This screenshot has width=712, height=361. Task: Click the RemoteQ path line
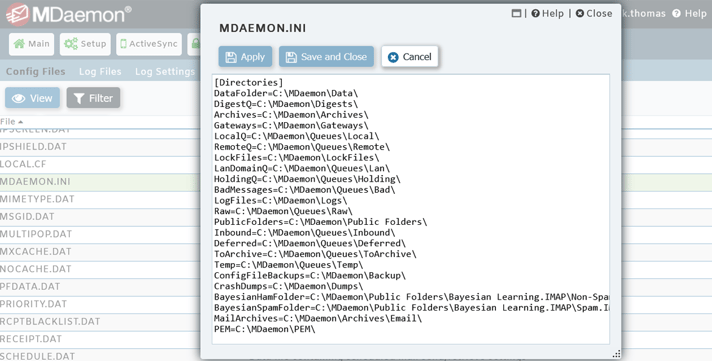[x=302, y=147]
